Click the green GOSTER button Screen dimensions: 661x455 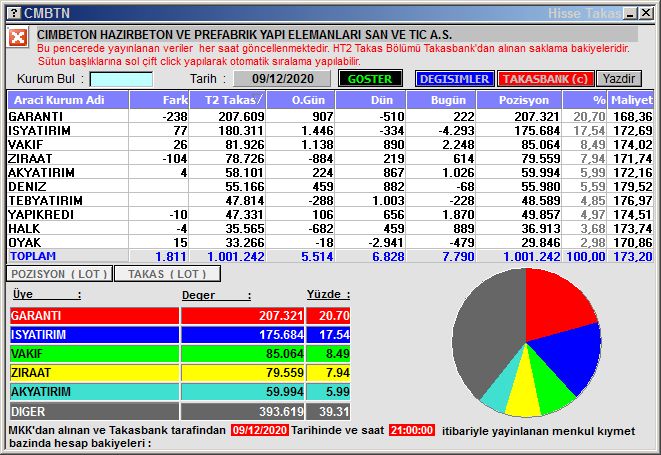tap(370, 79)
